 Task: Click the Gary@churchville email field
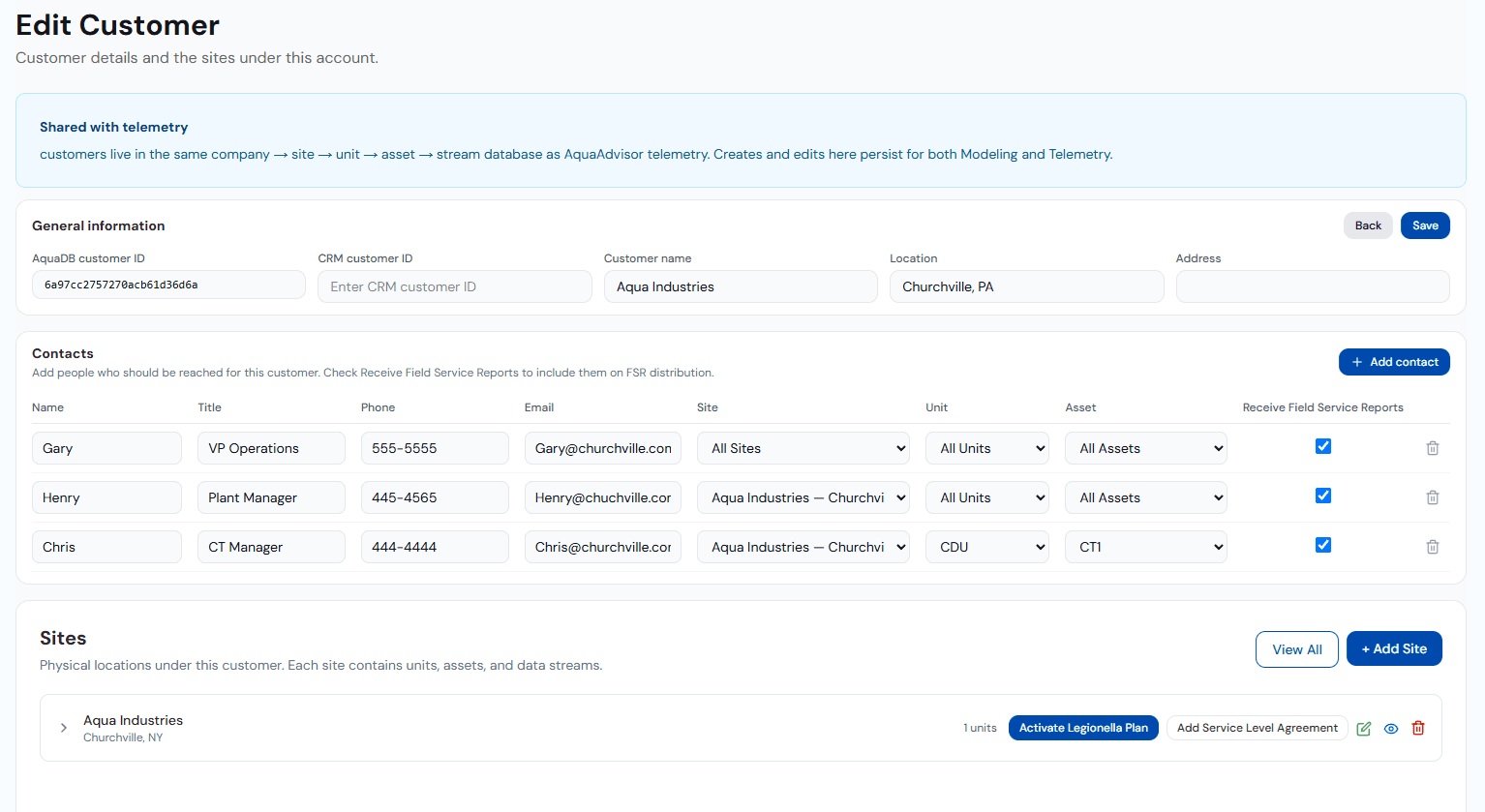click(603, 448)
